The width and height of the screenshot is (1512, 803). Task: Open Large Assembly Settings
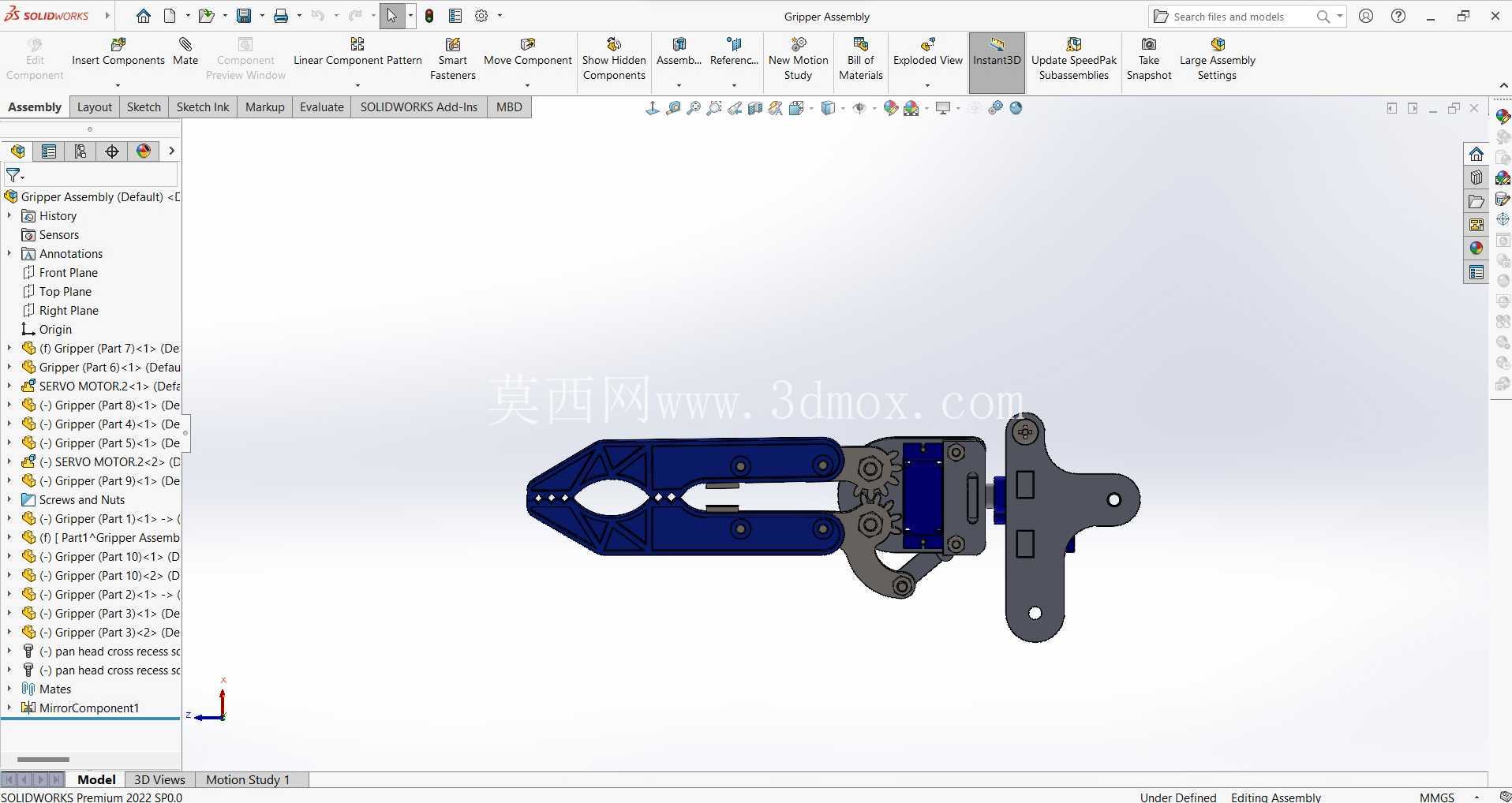pyautogui.click(x=1217, y=59)
